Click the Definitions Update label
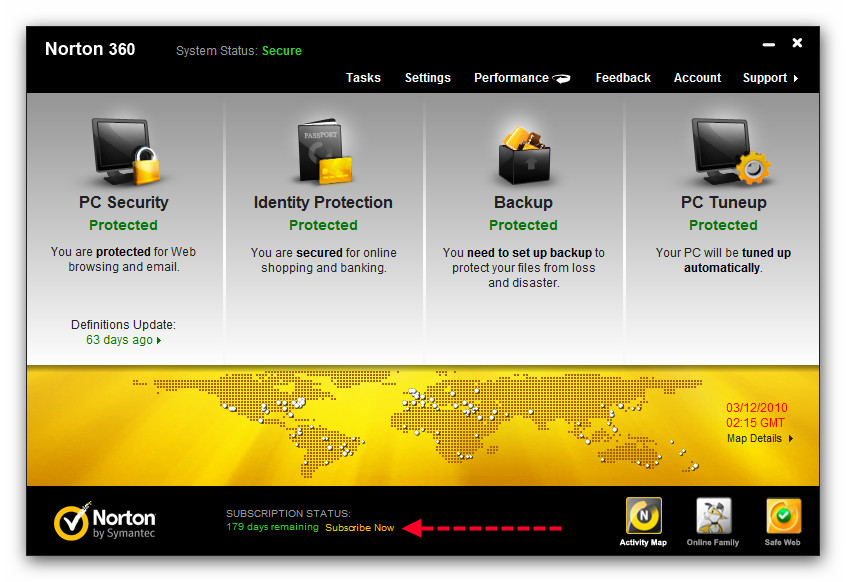 124,325
